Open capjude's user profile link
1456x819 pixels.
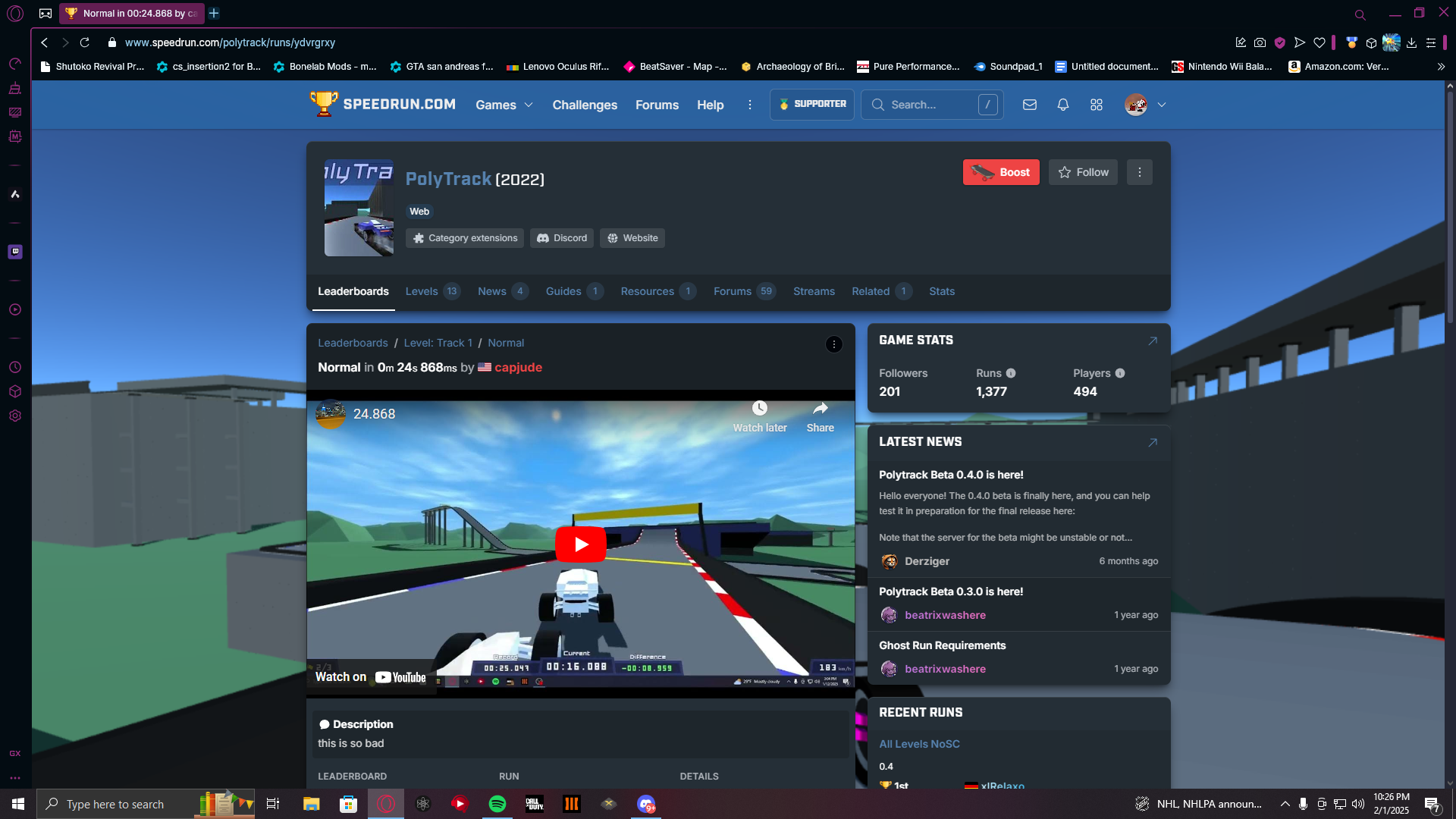[518, 367]
